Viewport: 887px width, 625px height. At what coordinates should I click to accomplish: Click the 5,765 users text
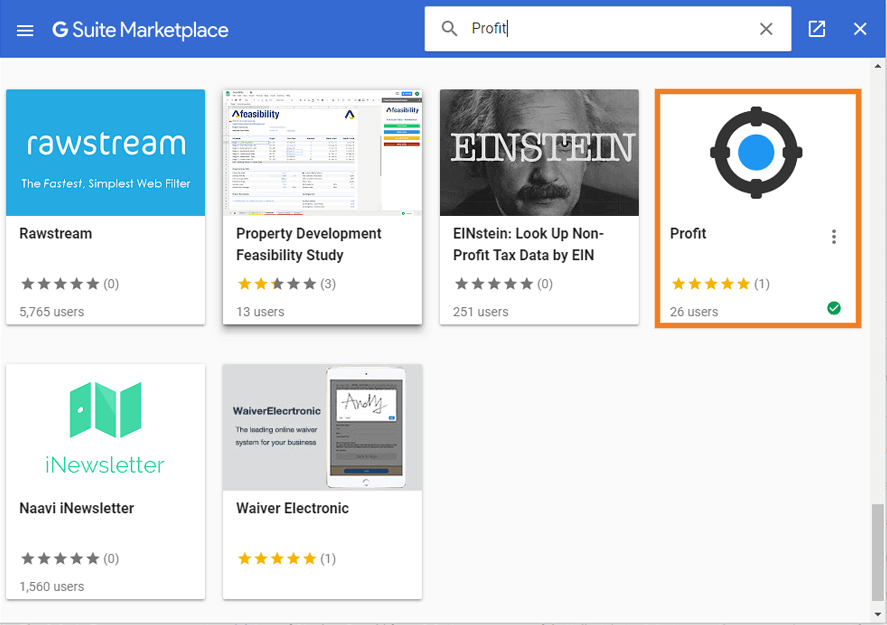pyautogui.click(x=51, y=312)
